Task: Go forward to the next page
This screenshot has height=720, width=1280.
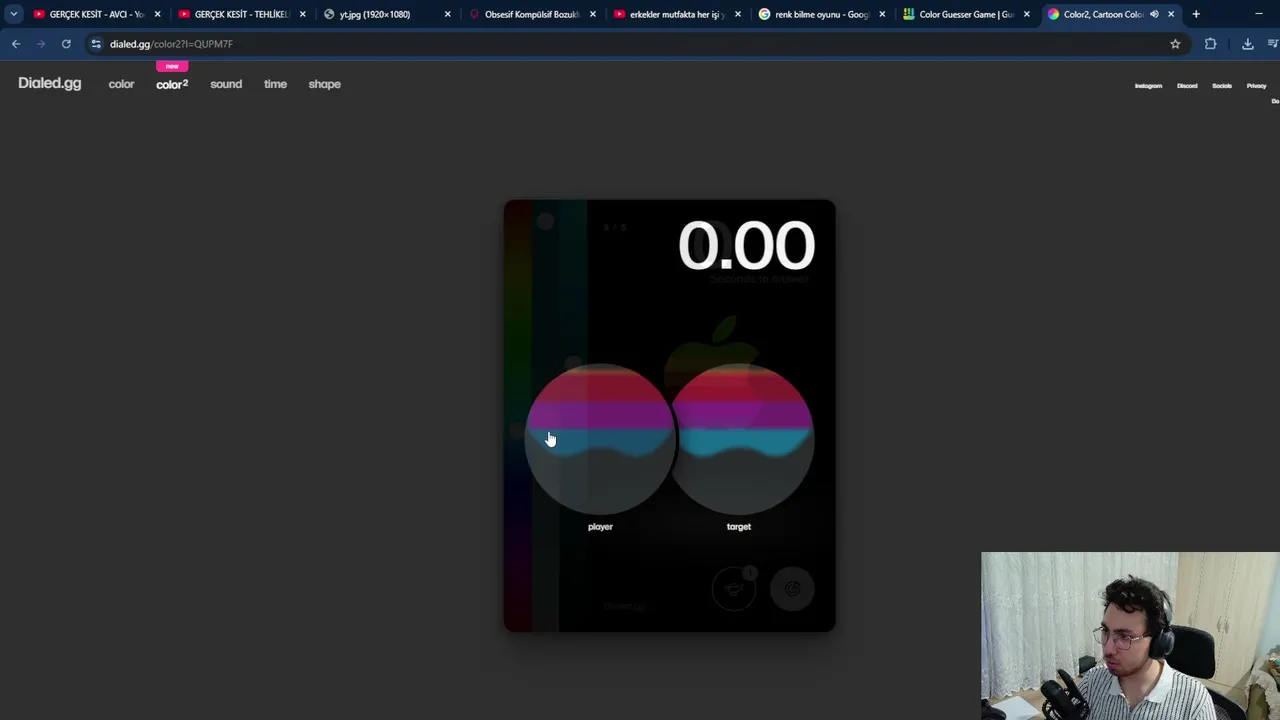Action: click(41, 44)
